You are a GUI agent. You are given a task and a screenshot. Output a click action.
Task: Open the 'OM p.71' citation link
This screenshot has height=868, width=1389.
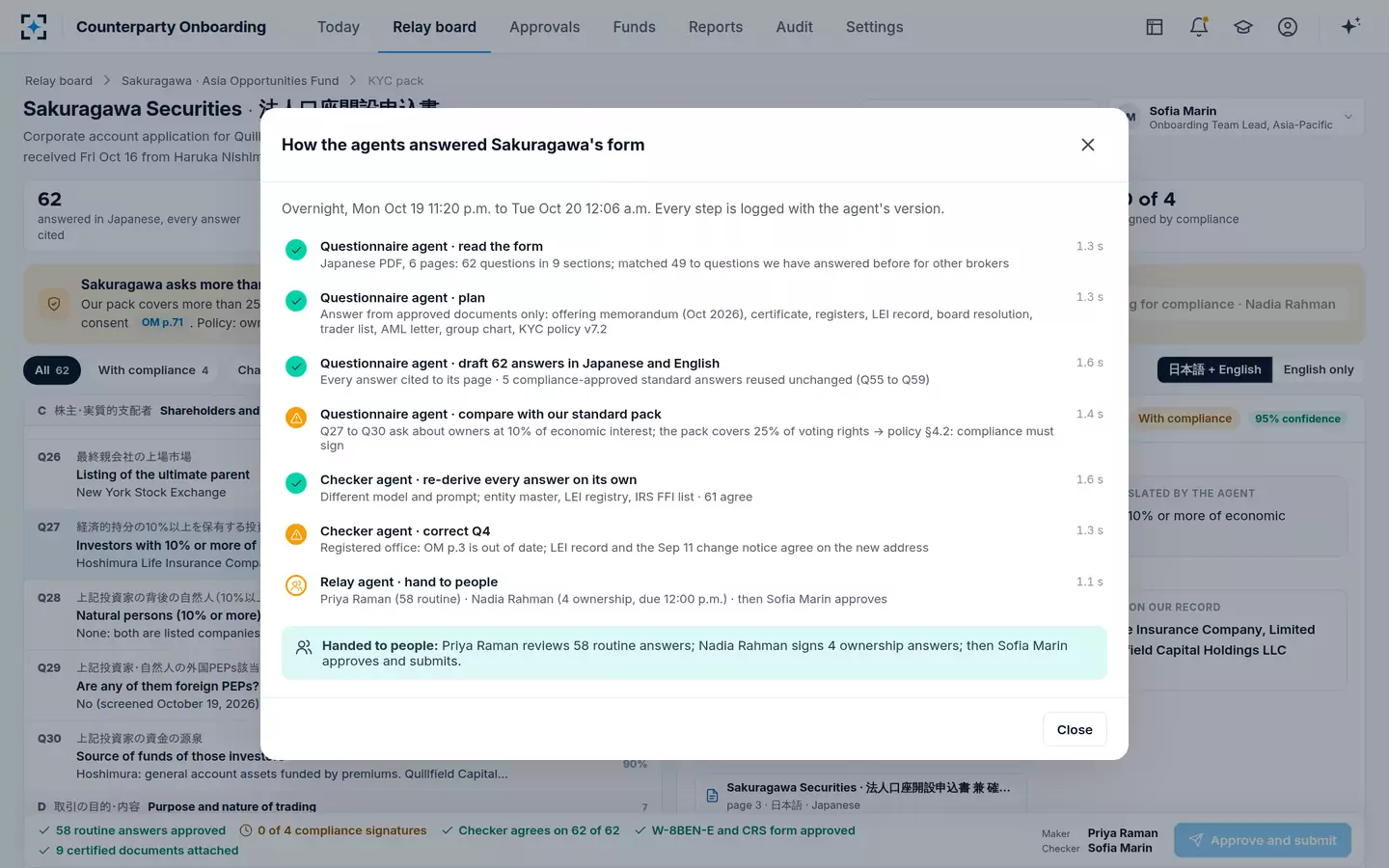click(x=162, y=323)
